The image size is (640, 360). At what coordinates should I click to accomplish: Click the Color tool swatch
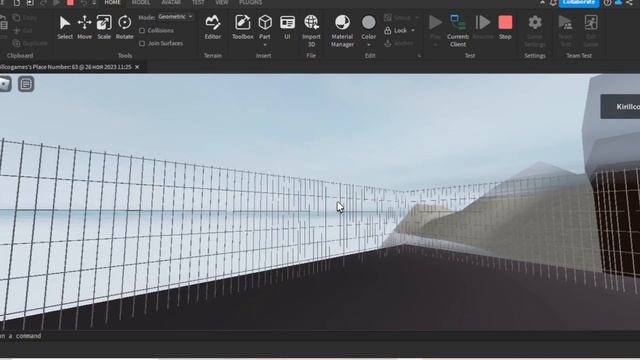pos(369,22)
